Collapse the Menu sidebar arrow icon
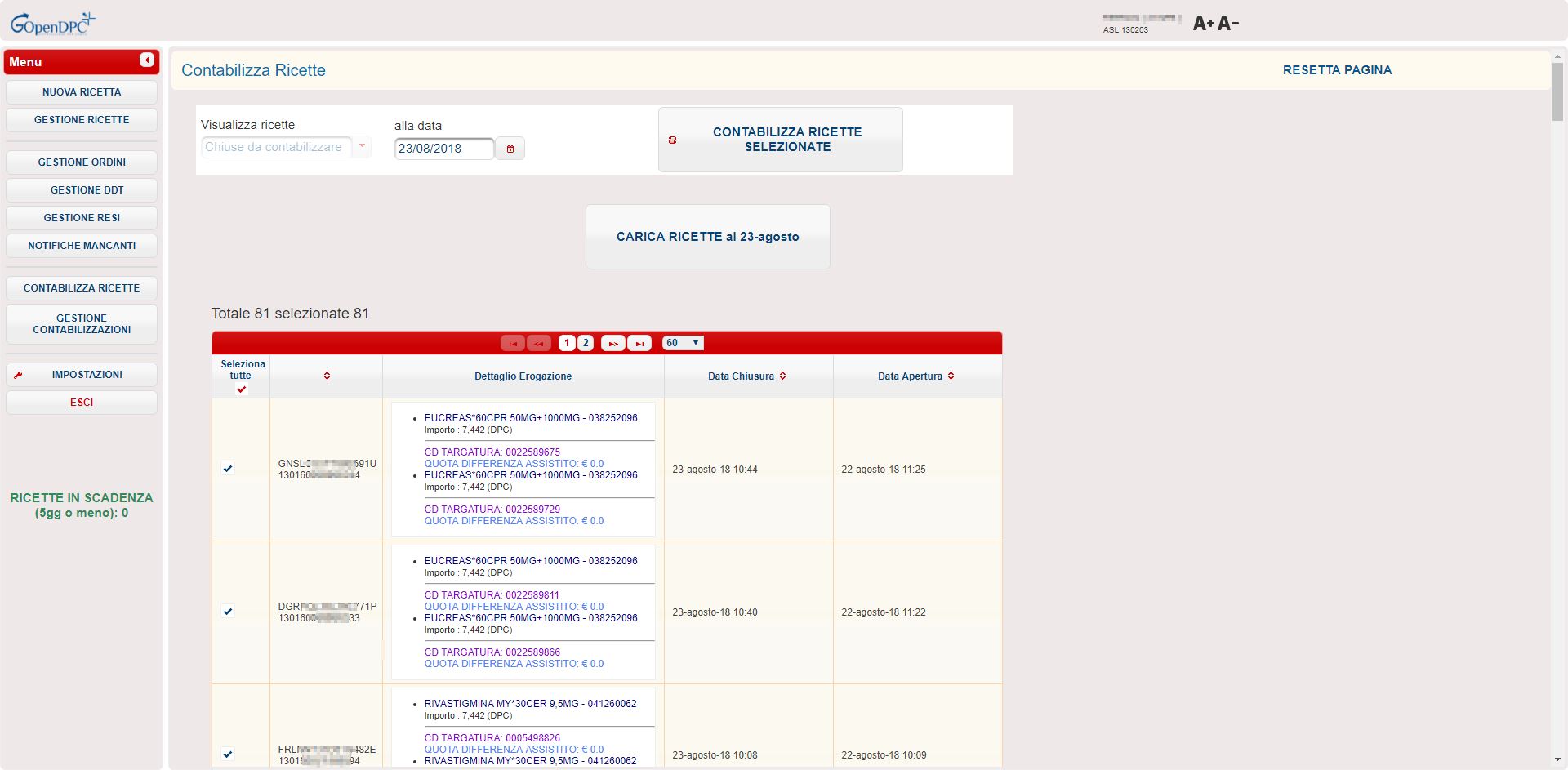This screenshot has height=770, width=1568. click(147, 60)
